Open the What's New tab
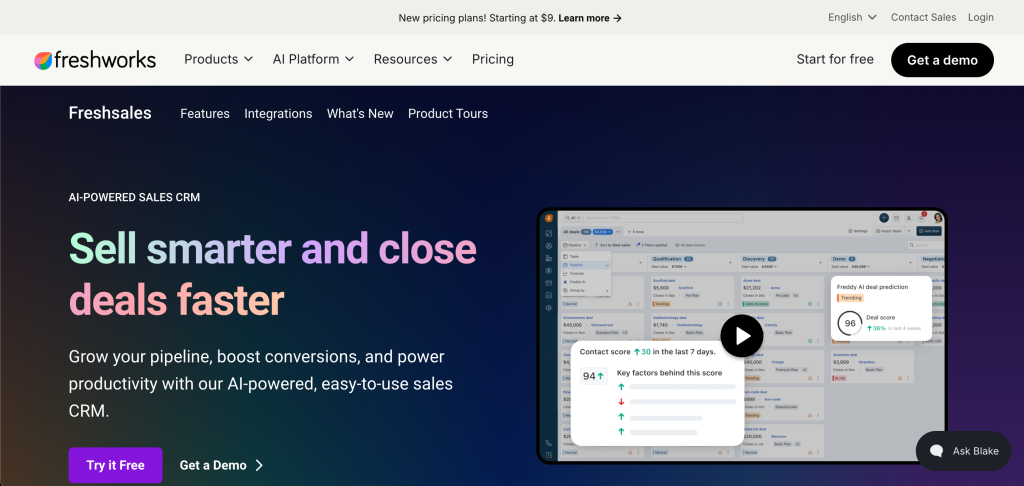The width and height of the screenshot is (1024, 486). (360, 114)
